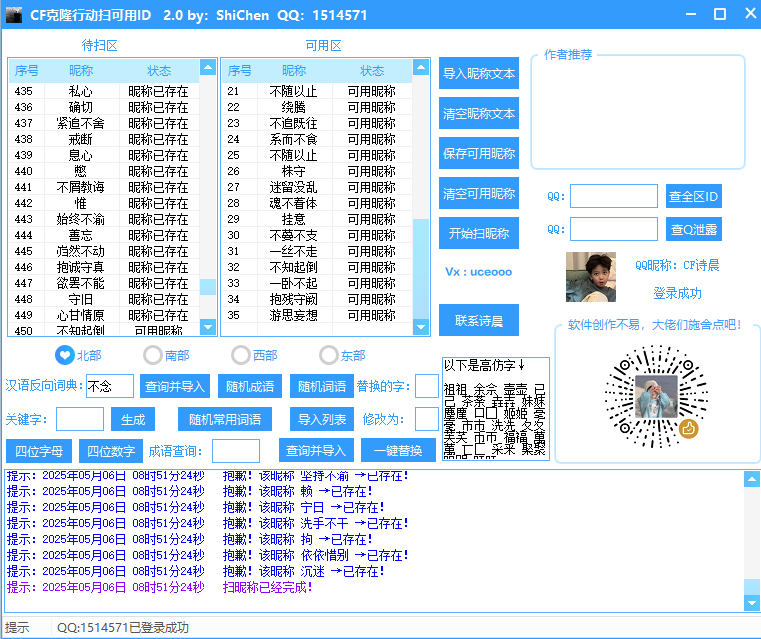Click 查Q泄露 button
761x639 pixels.
pyautogui.click(x=694, y=229)
